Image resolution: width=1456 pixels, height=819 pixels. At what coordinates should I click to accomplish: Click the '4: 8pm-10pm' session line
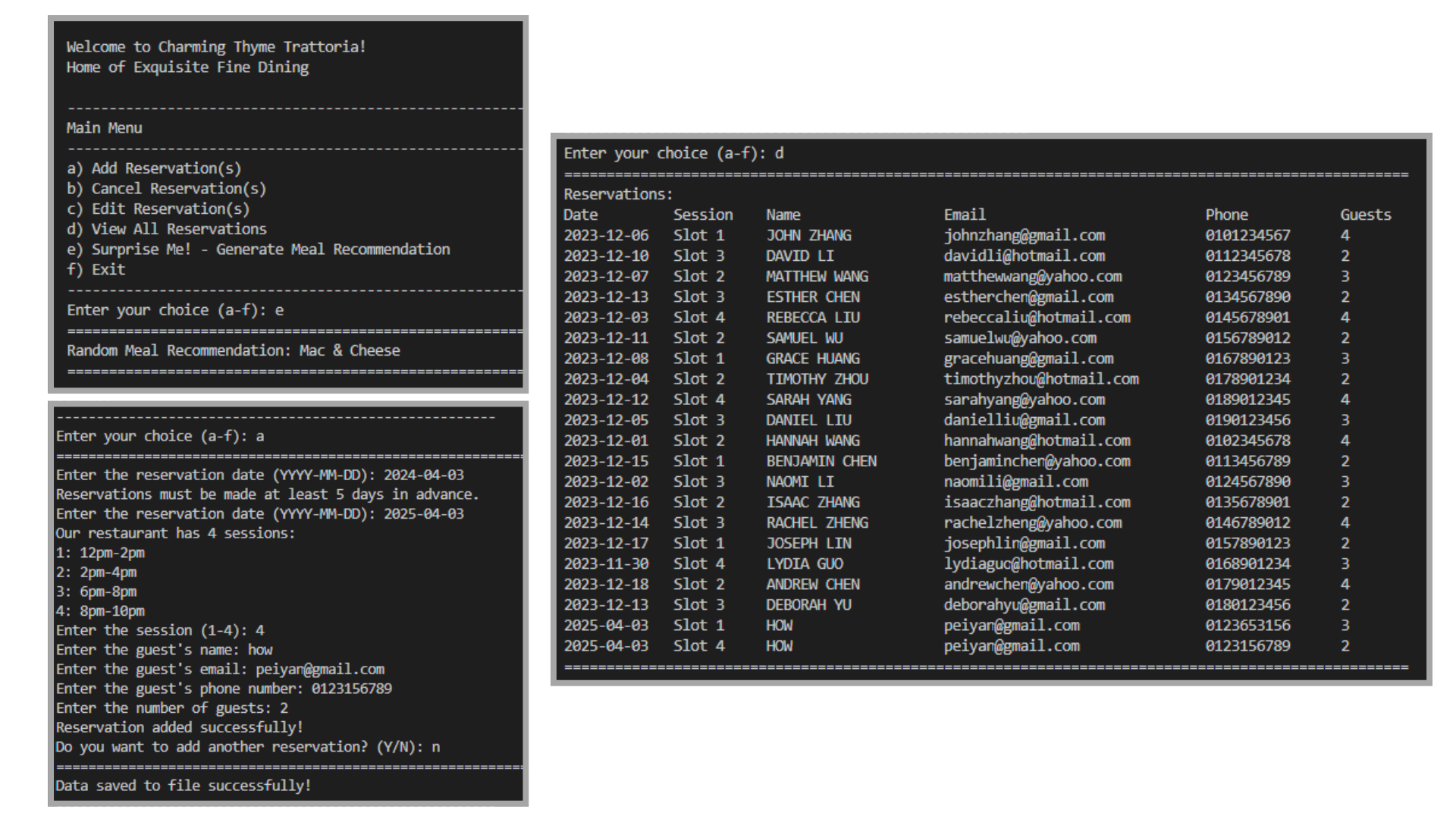coord(100,611)
